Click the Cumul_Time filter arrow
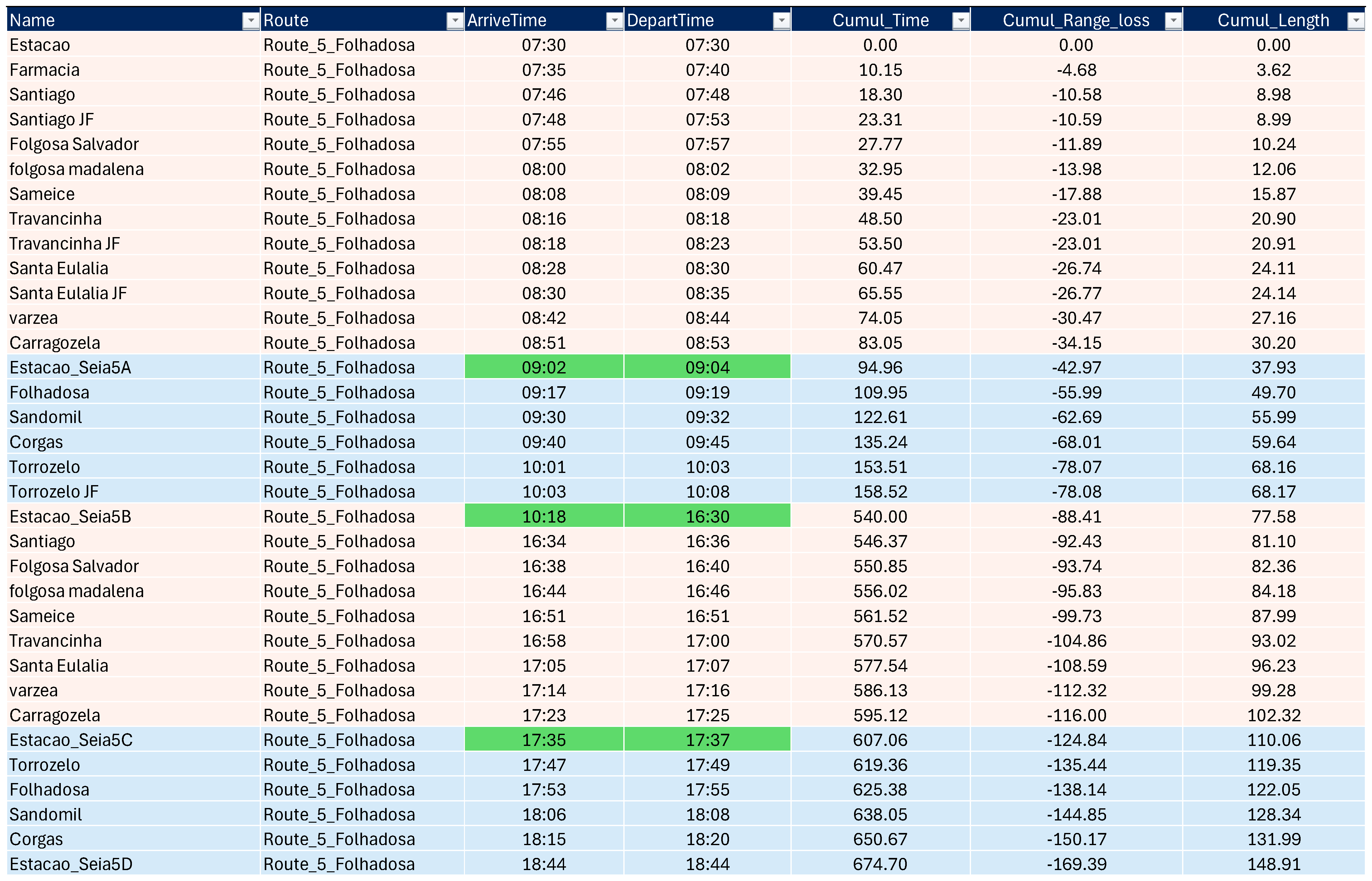Screen dimensions: 1372x881 pyautogui.click(x=961, y=21)
